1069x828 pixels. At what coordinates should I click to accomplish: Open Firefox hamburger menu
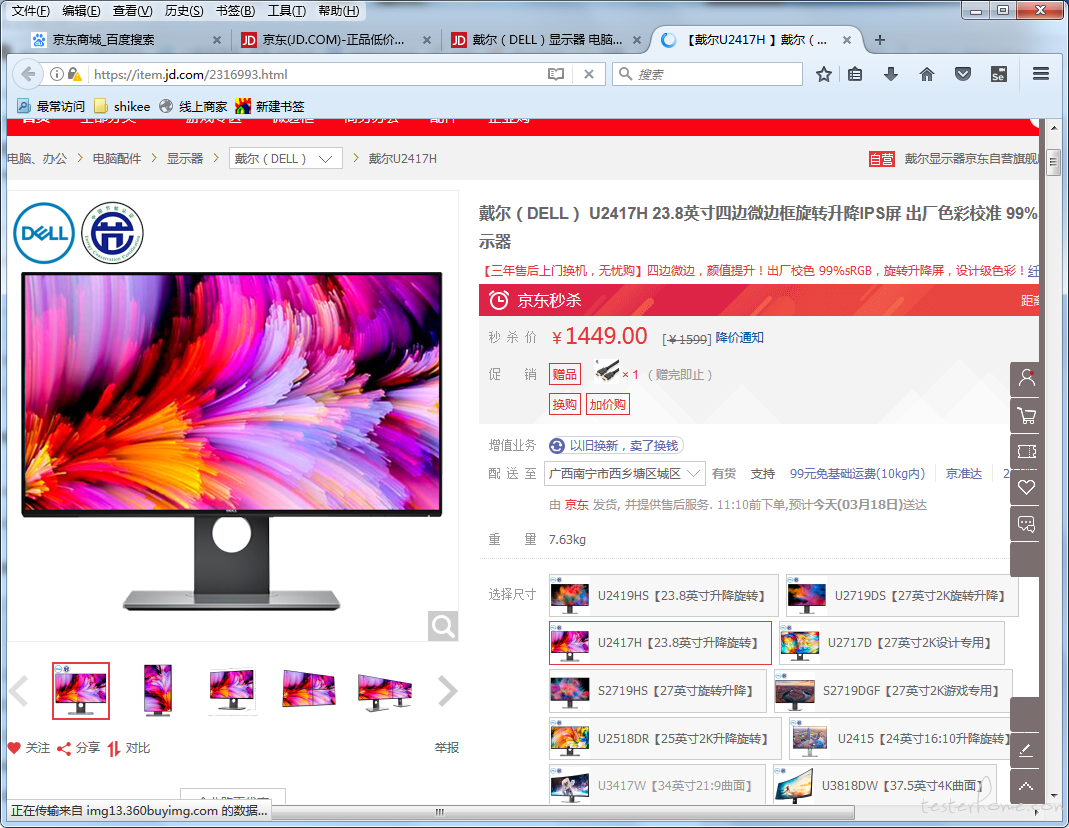(x=1040, y=74)
